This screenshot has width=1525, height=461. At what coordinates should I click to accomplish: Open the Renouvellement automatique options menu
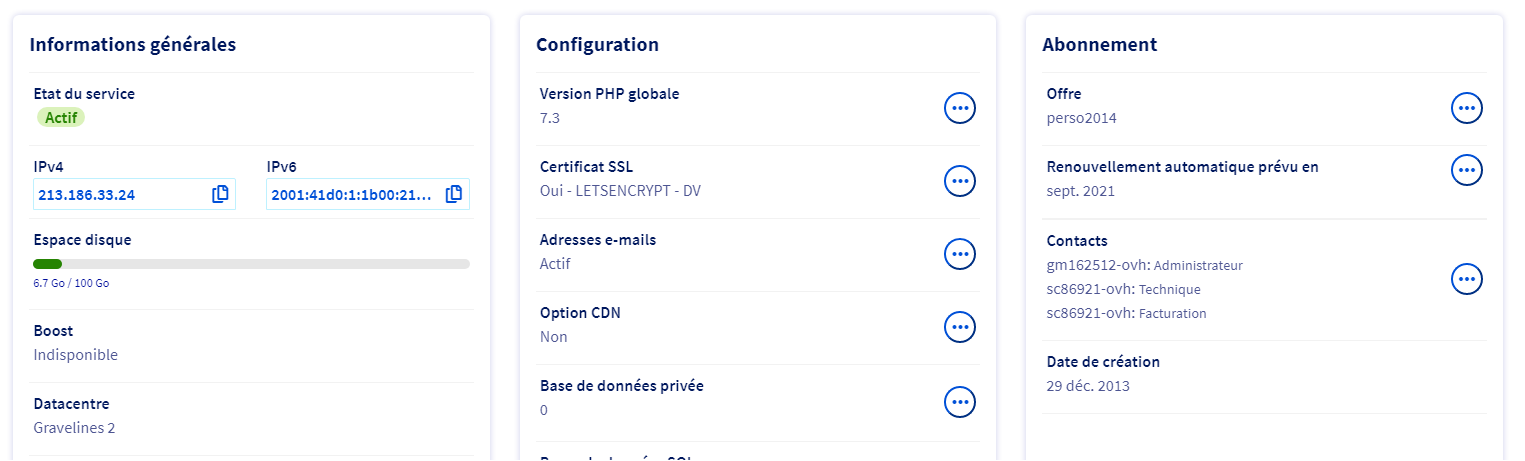[x=1466, y=170]
